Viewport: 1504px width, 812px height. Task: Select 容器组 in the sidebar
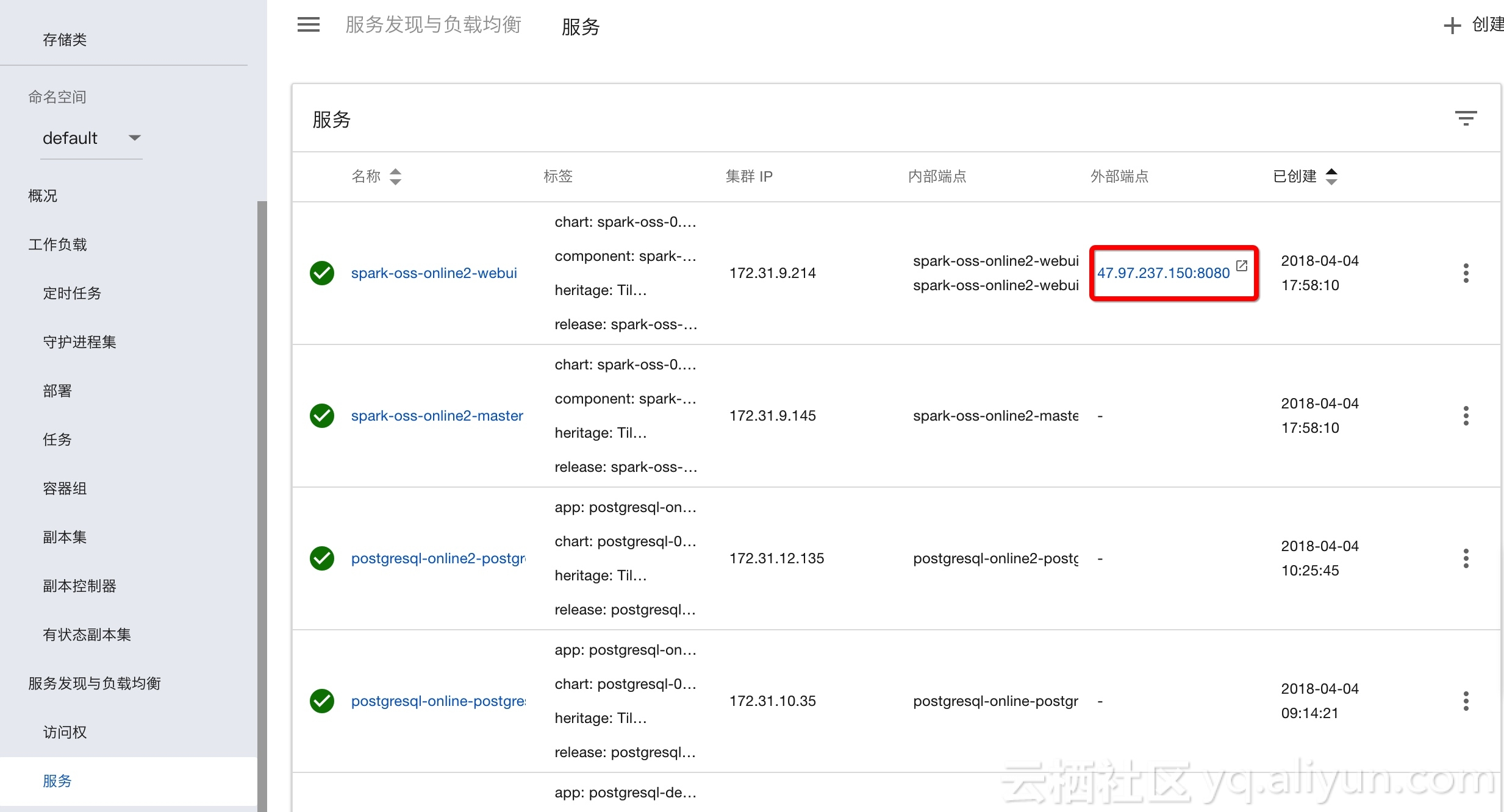[x=65, y=488]
